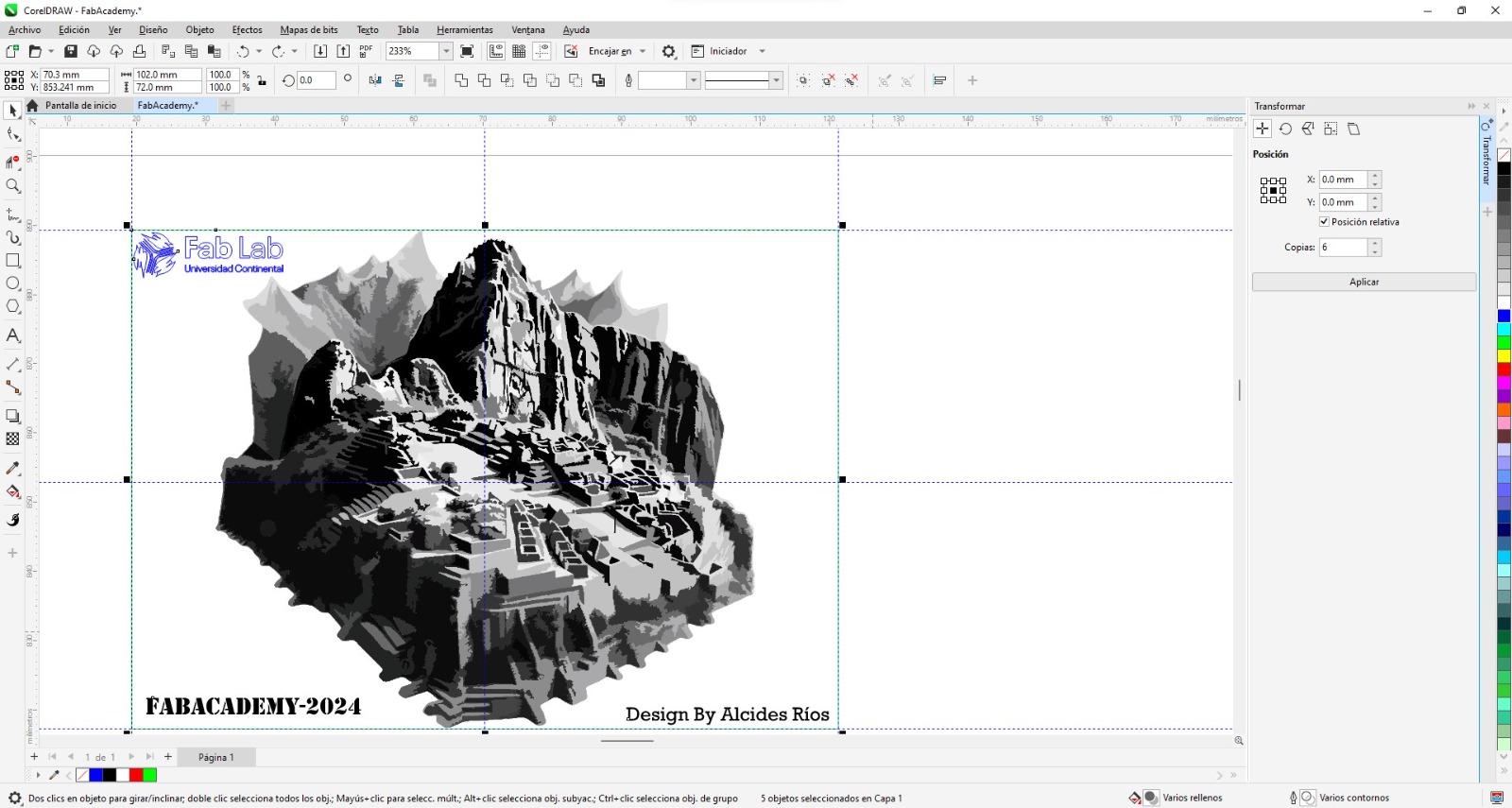Select the Drop Shadow tool
The image size is (1512, 808).
pyautogui.click(x=13, y=416)
